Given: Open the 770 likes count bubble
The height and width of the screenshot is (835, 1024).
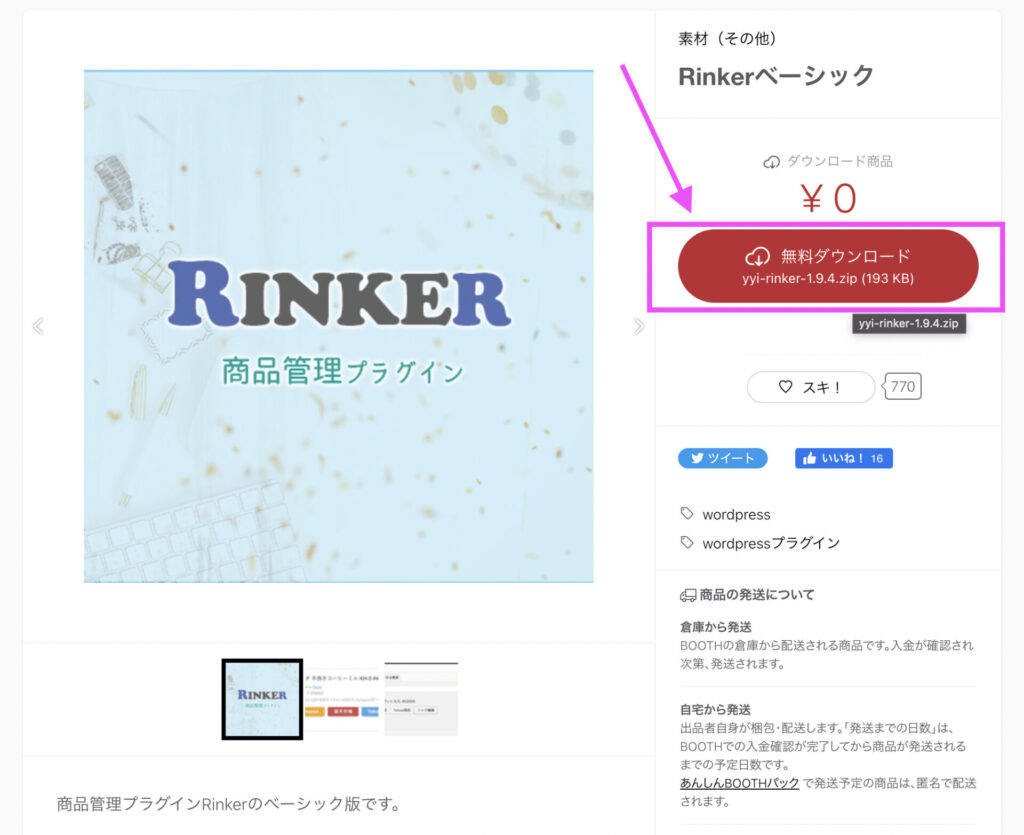Looking at the screenshot, I should click(902, 386).
